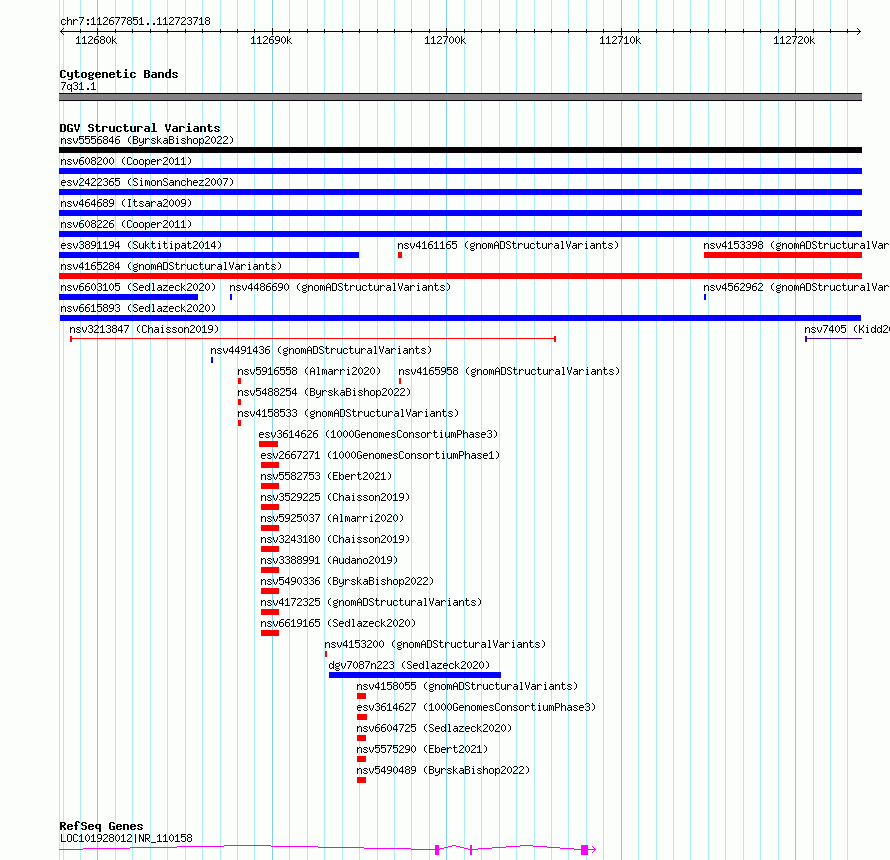890x860 pixels.
Task: Click esv3614626 (1000GenomesConsortiumPhase3) label
Action: tap(378, 434)
